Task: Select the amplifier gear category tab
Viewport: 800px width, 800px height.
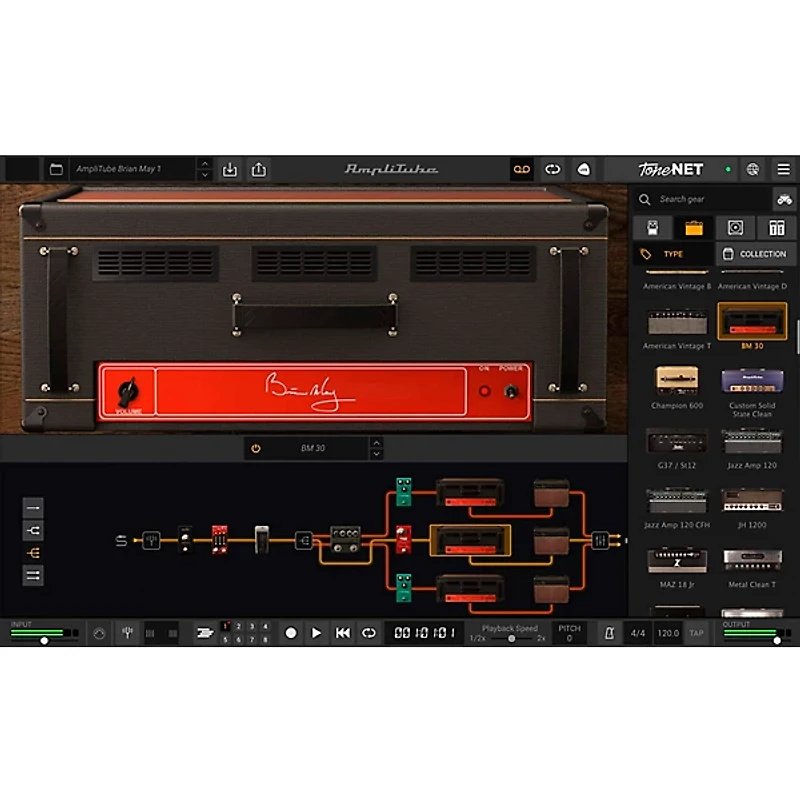Action: 694,228
